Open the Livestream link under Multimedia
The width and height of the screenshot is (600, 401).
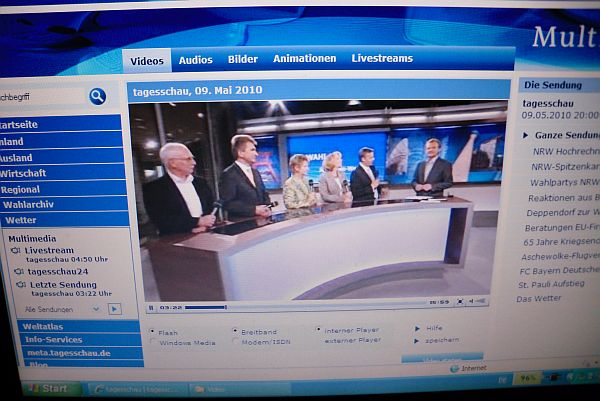coord(49,250)
